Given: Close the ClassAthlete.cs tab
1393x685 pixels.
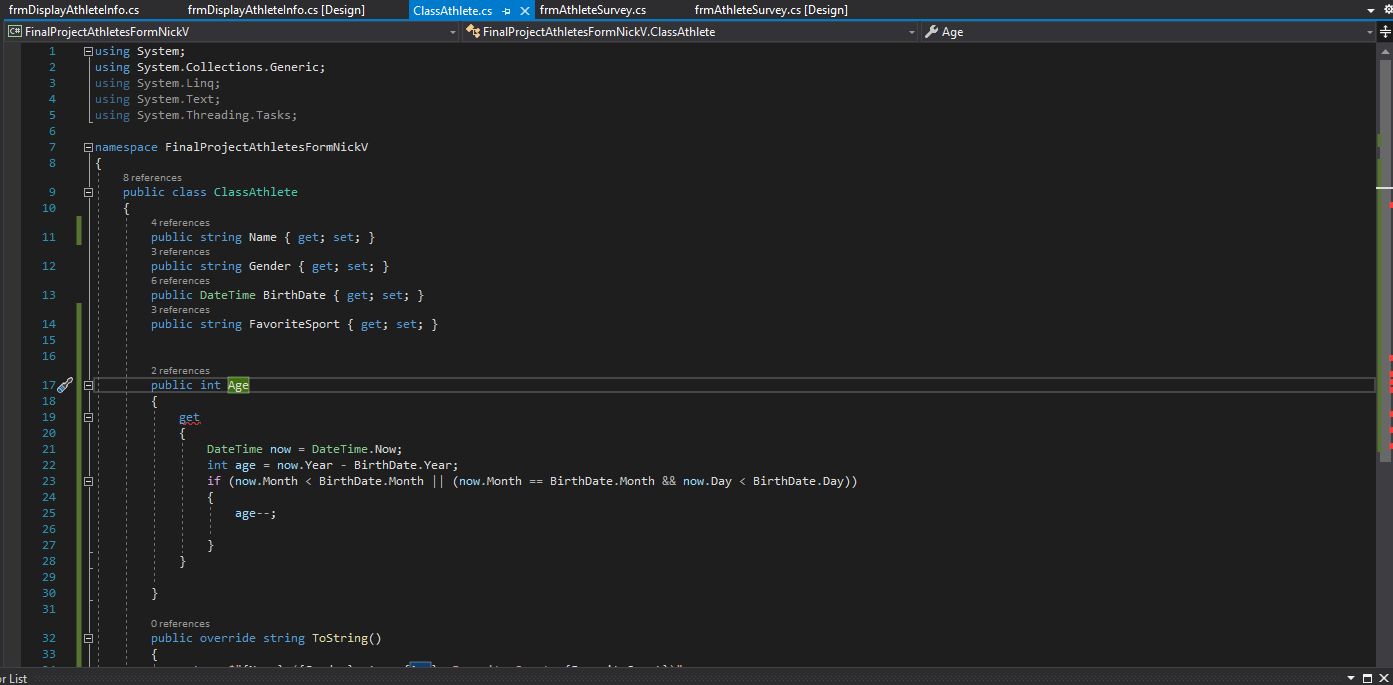Looking at the screenshot, I should 525,11.
